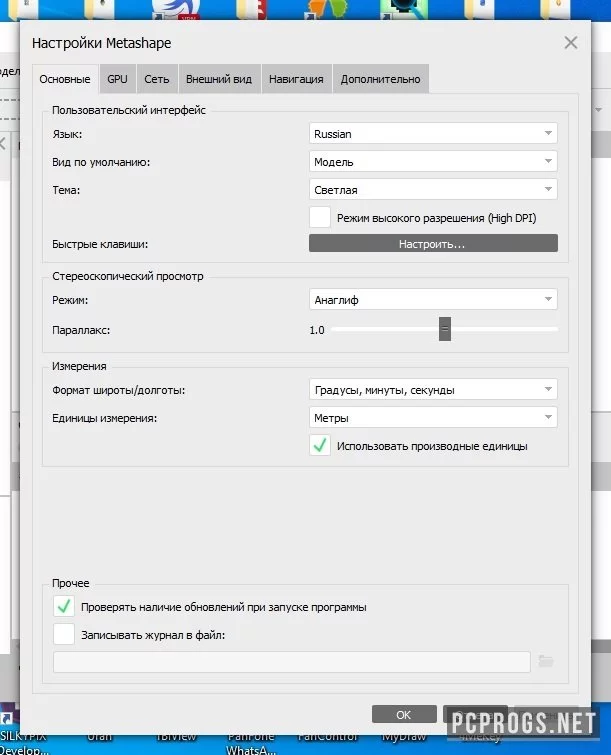611x755 pixels.
Task: Switch to Внешний вид tab
Action: pyautogui.click(x=219, y=79)
